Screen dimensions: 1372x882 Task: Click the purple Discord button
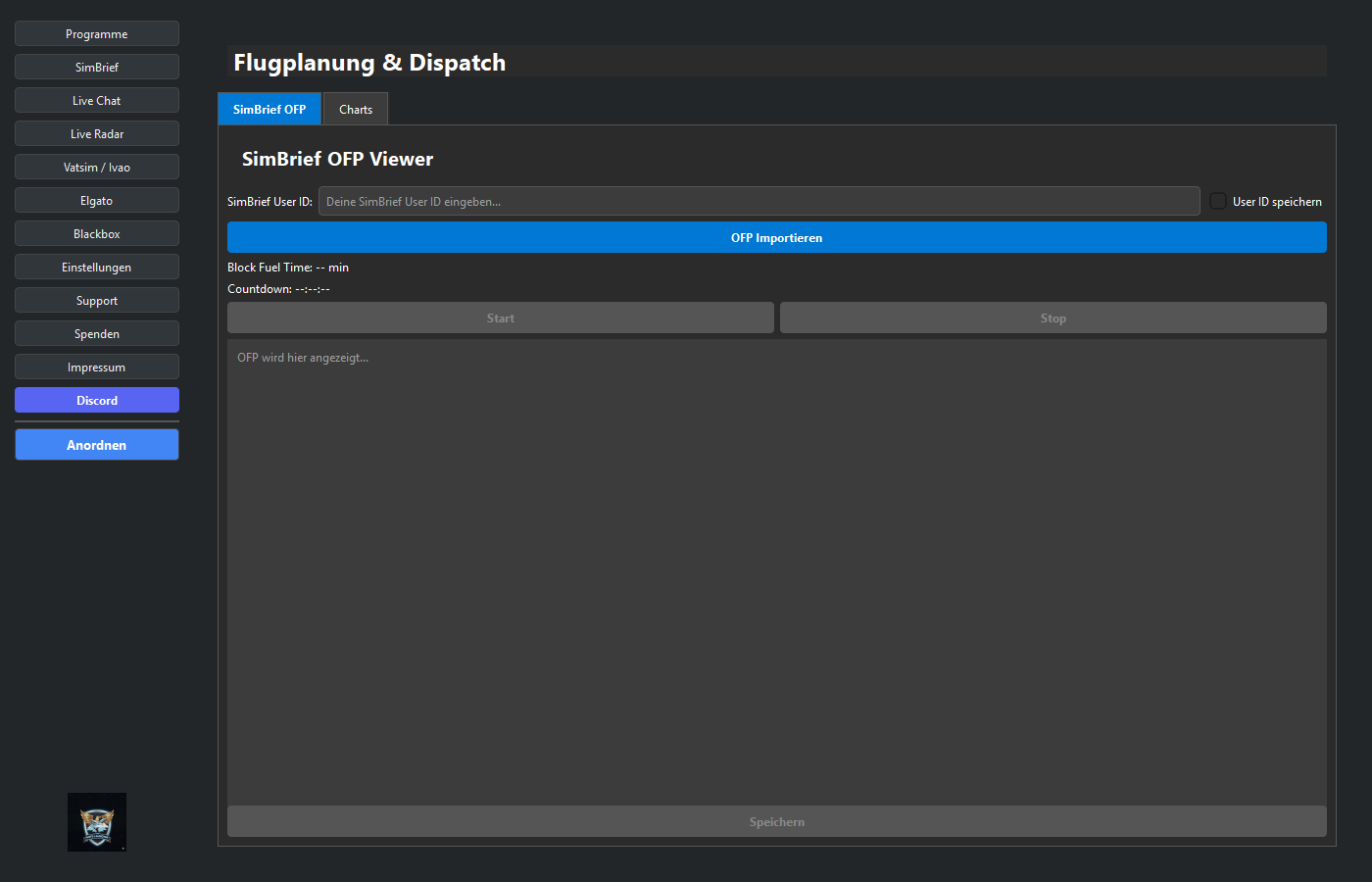[x=97, y=400]
